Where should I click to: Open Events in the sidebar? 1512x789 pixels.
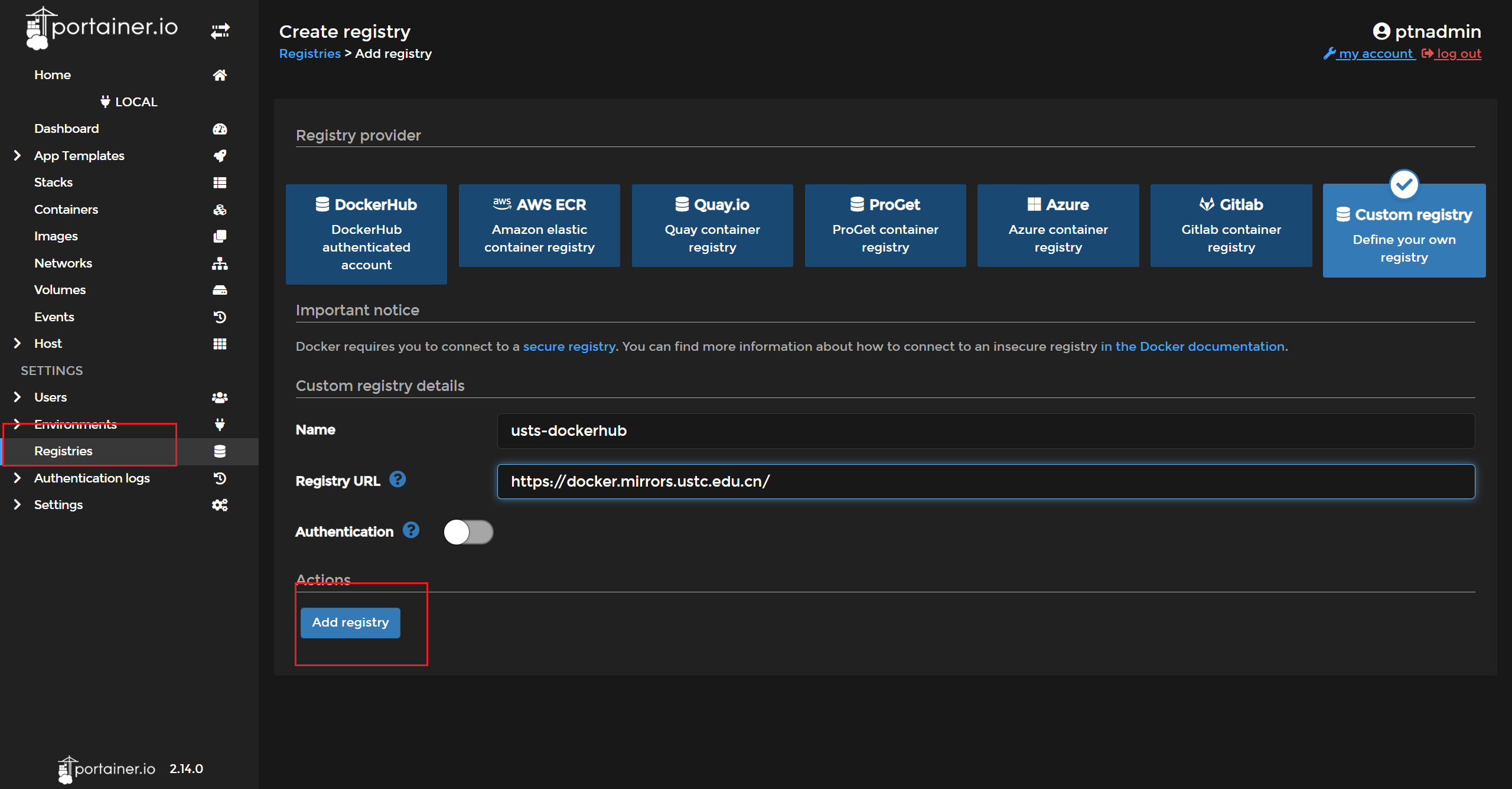(54, 317)
